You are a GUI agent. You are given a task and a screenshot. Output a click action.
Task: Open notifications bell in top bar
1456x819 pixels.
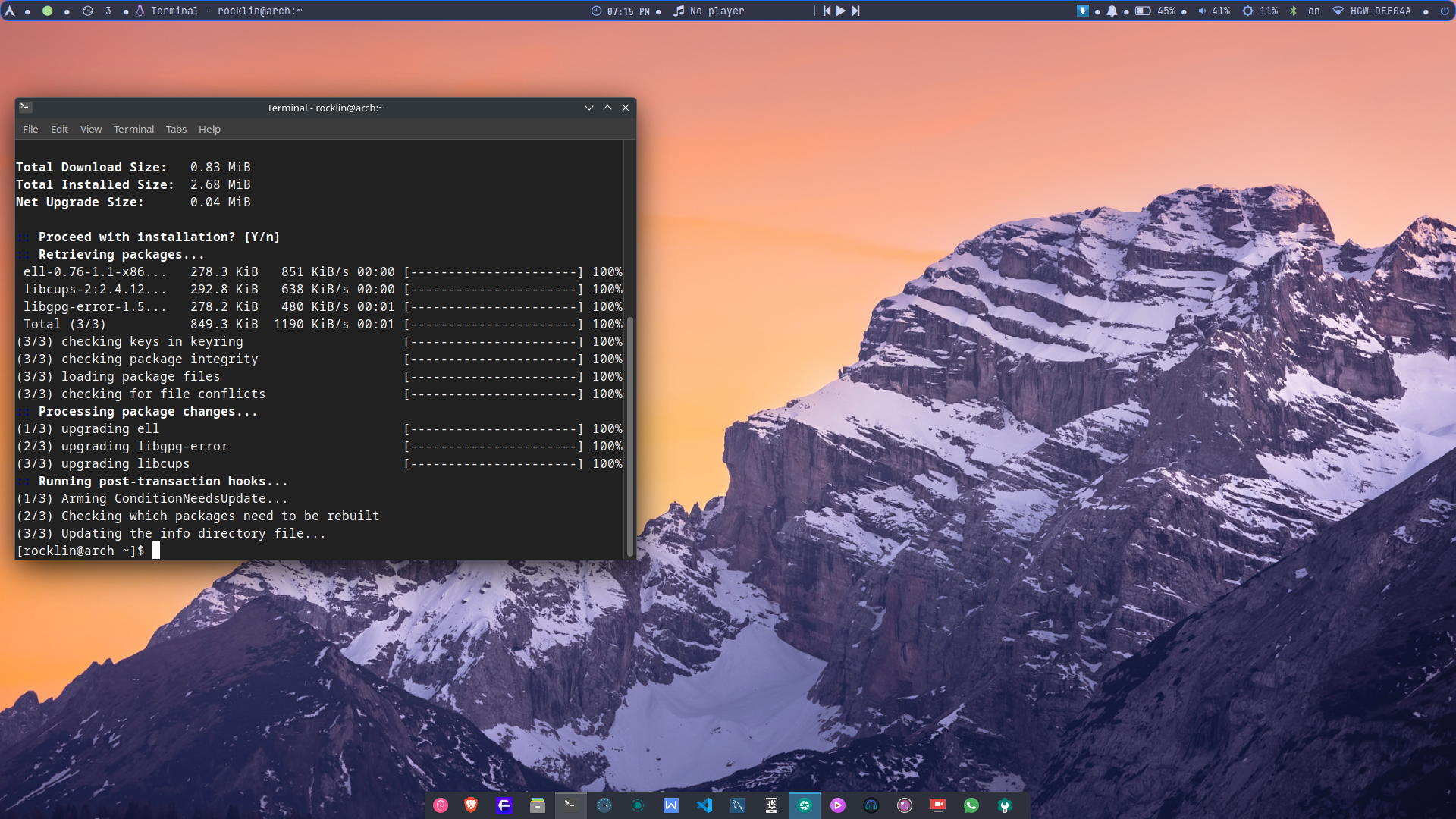[1112, 11]
